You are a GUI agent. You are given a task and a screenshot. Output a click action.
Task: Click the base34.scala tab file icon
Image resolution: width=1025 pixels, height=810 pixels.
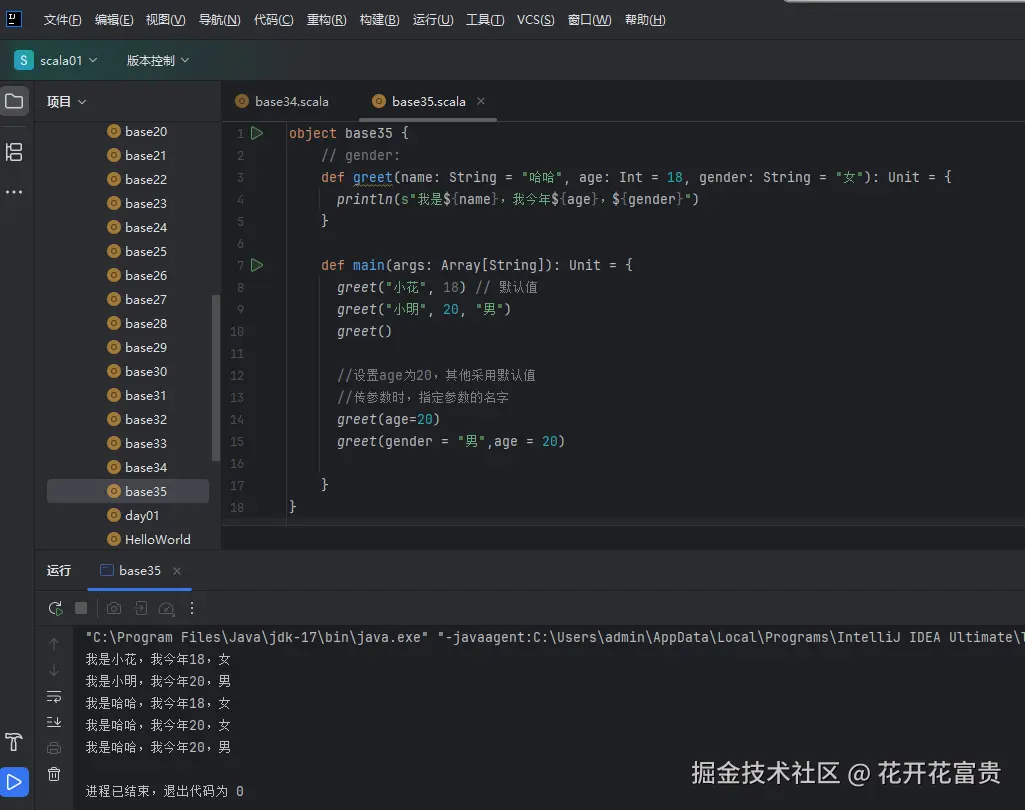pos(242,101)
